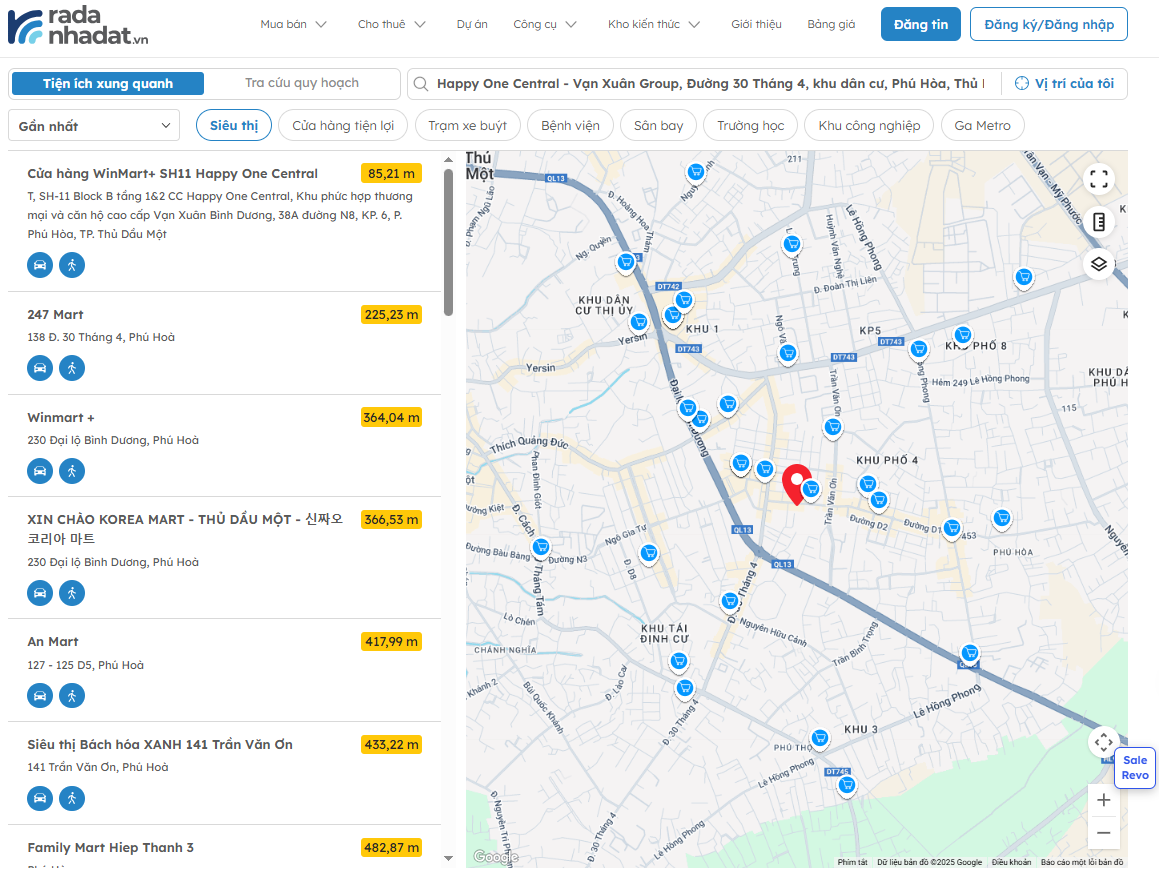The height and width of the screenshot is (876, 1159).
Task: Click the map legend panel icon
Action: 1098,222
